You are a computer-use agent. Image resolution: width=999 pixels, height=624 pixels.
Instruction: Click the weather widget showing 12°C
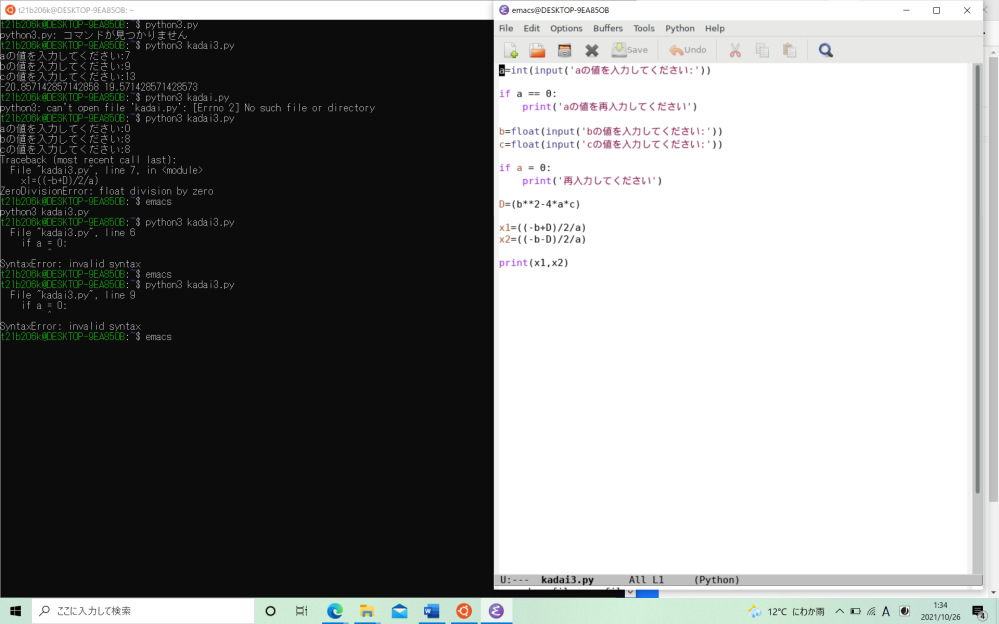pyautogui.click(x=787, y=611)
